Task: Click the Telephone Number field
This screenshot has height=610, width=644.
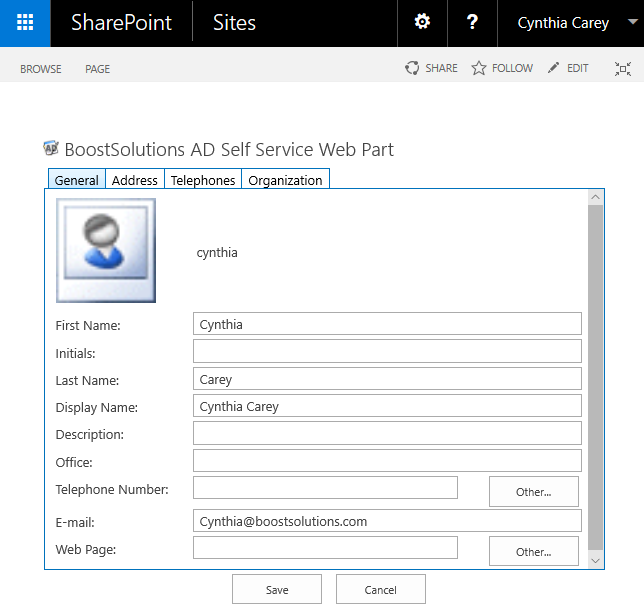Action: click(x=325, y=488)
